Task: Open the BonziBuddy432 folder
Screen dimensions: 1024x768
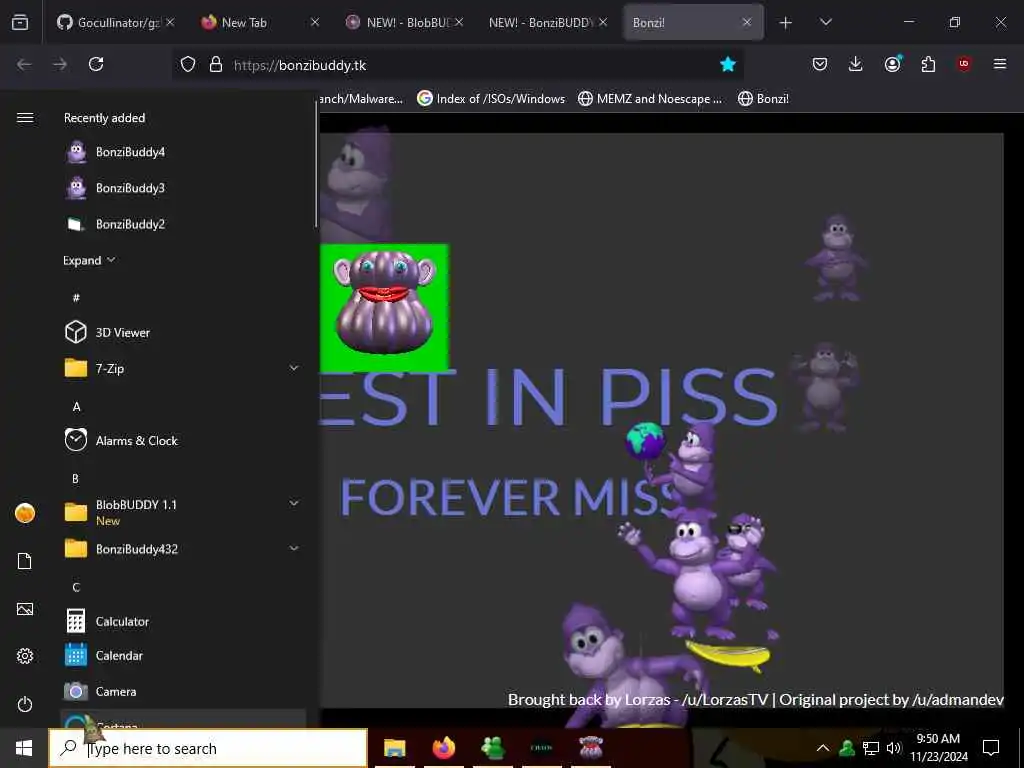Action: [183, 549]
